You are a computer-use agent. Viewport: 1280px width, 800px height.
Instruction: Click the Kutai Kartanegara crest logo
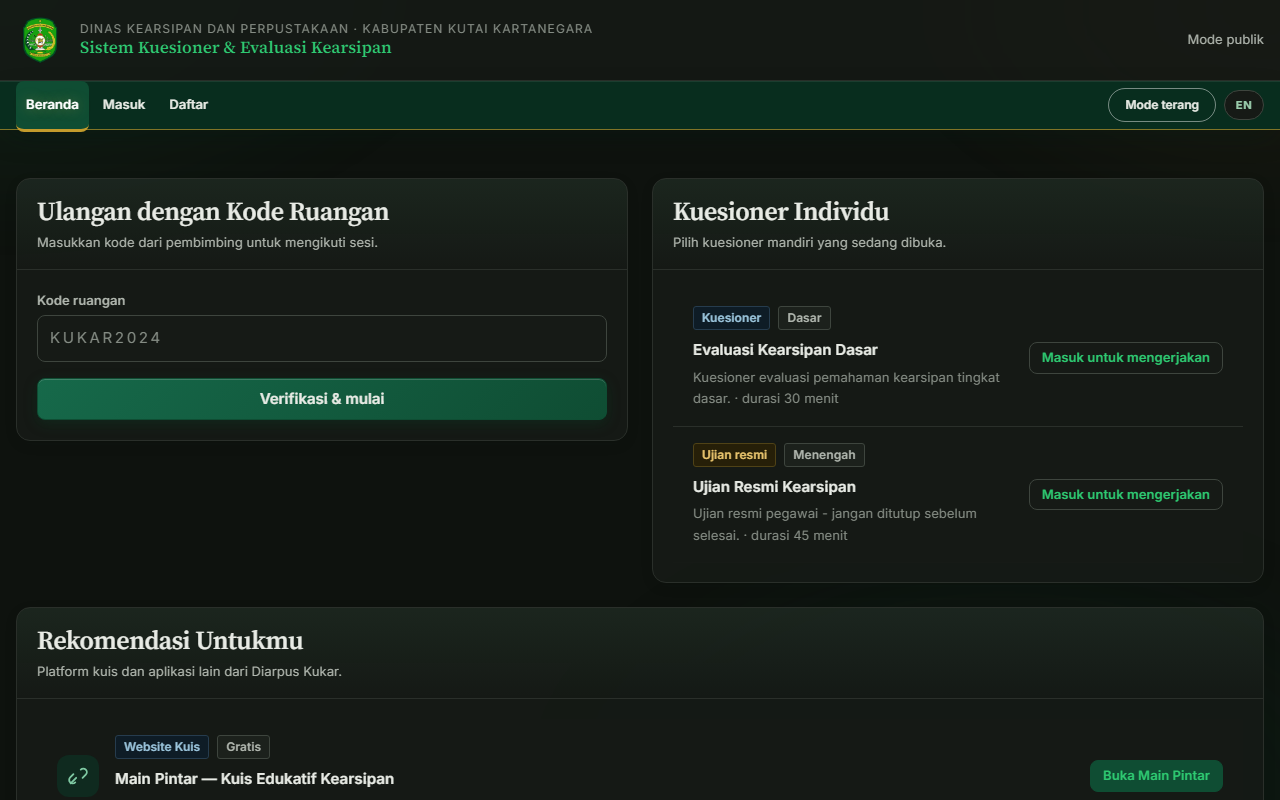click(x=40, y=39)
